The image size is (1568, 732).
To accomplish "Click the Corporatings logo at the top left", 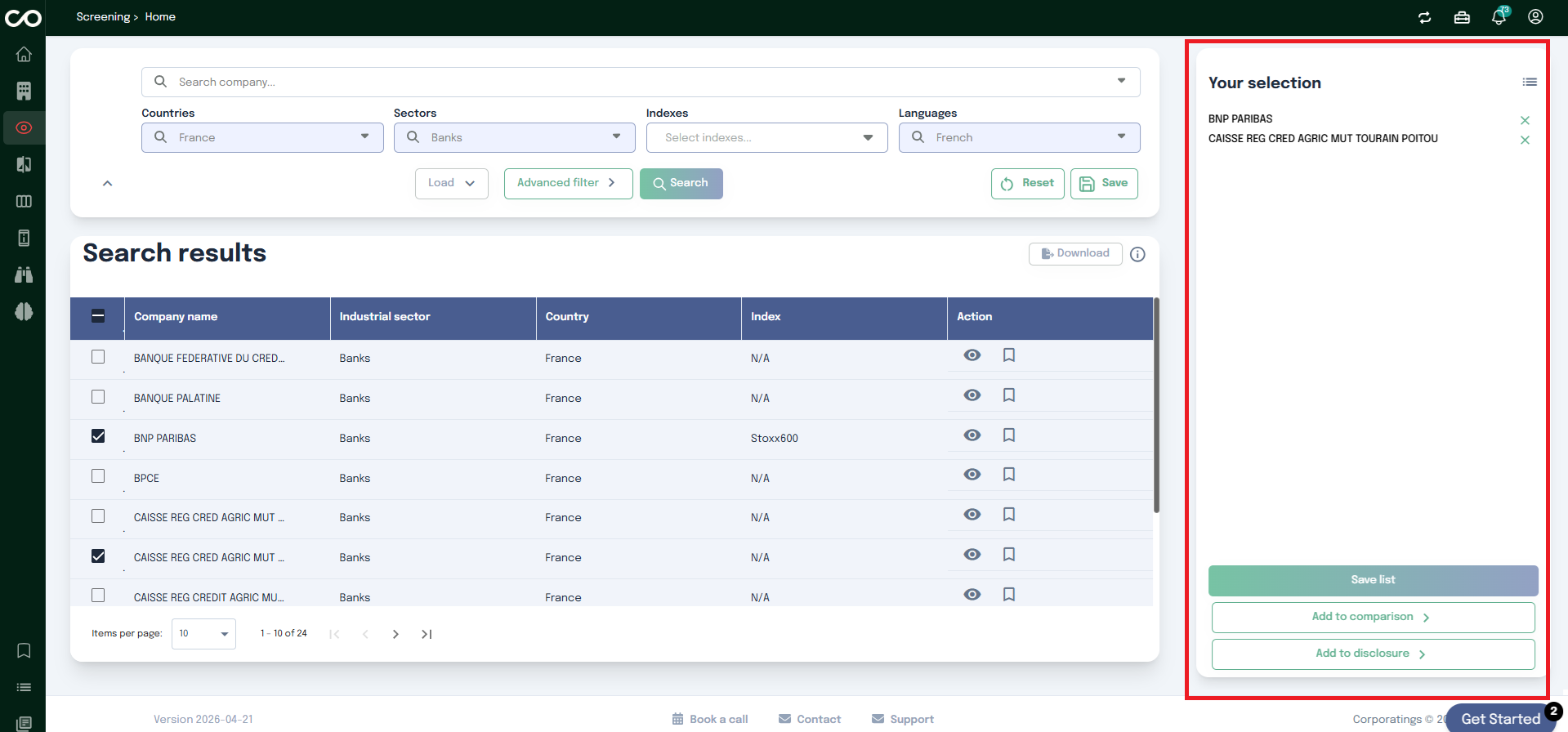I will click(x=23, y=18).
